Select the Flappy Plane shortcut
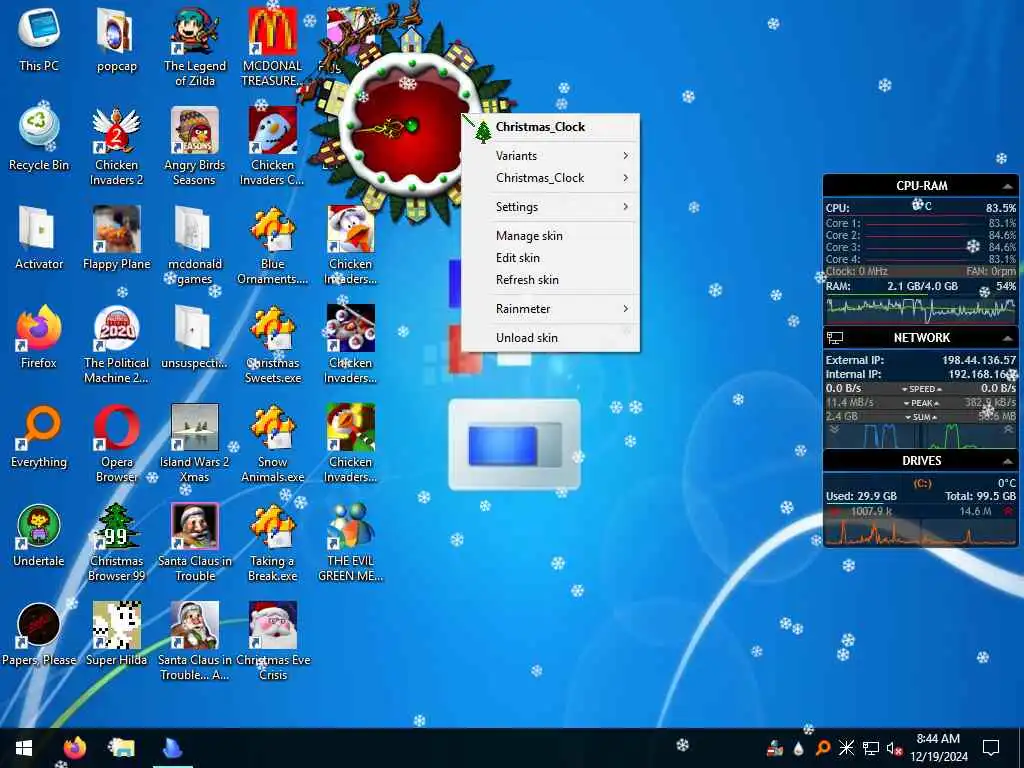The height and width of the screenshot is (768, 1024). click(x=116, y=238)
